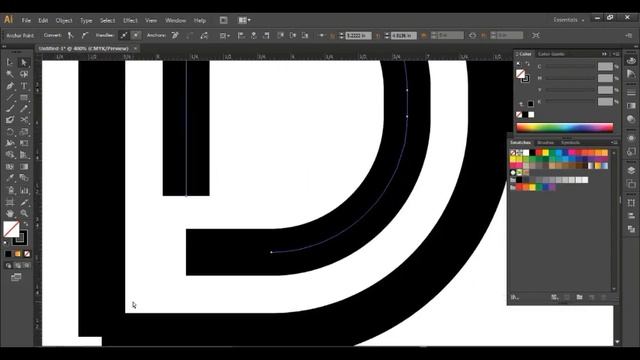This screenshot has height=360, width=640.
Task: Change the Screen Mode in toolbox
Action: click(x=16, y=277)
